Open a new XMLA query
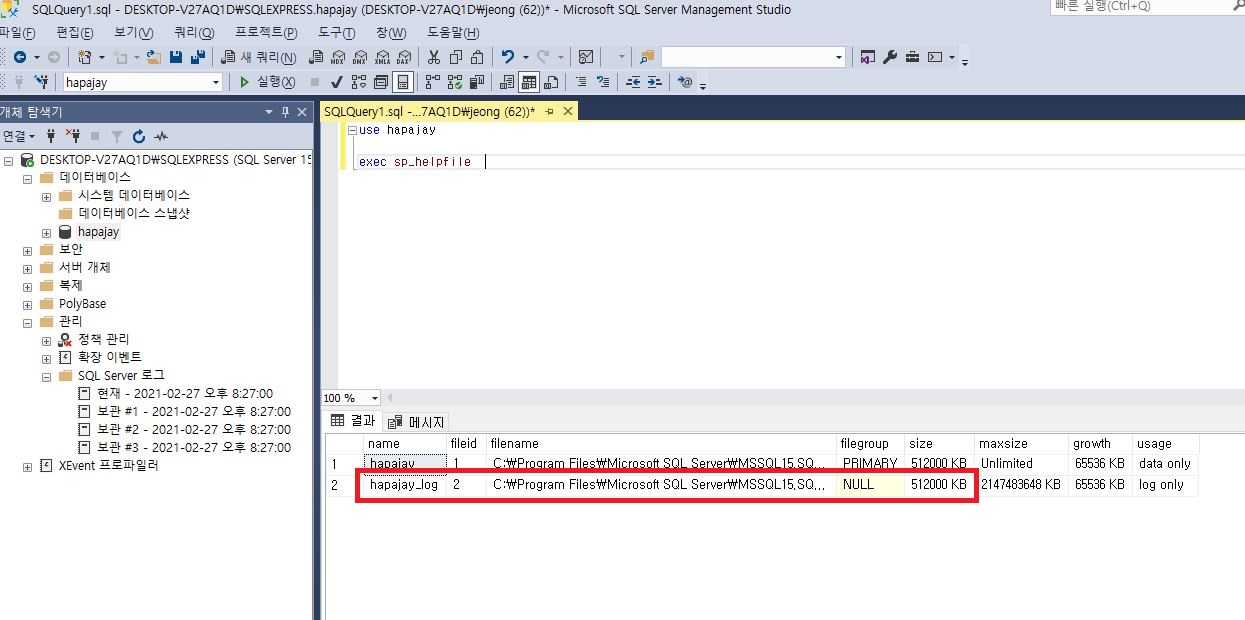Image resolution: width=1245 pixels, height=620 pixels. point(383,57)
